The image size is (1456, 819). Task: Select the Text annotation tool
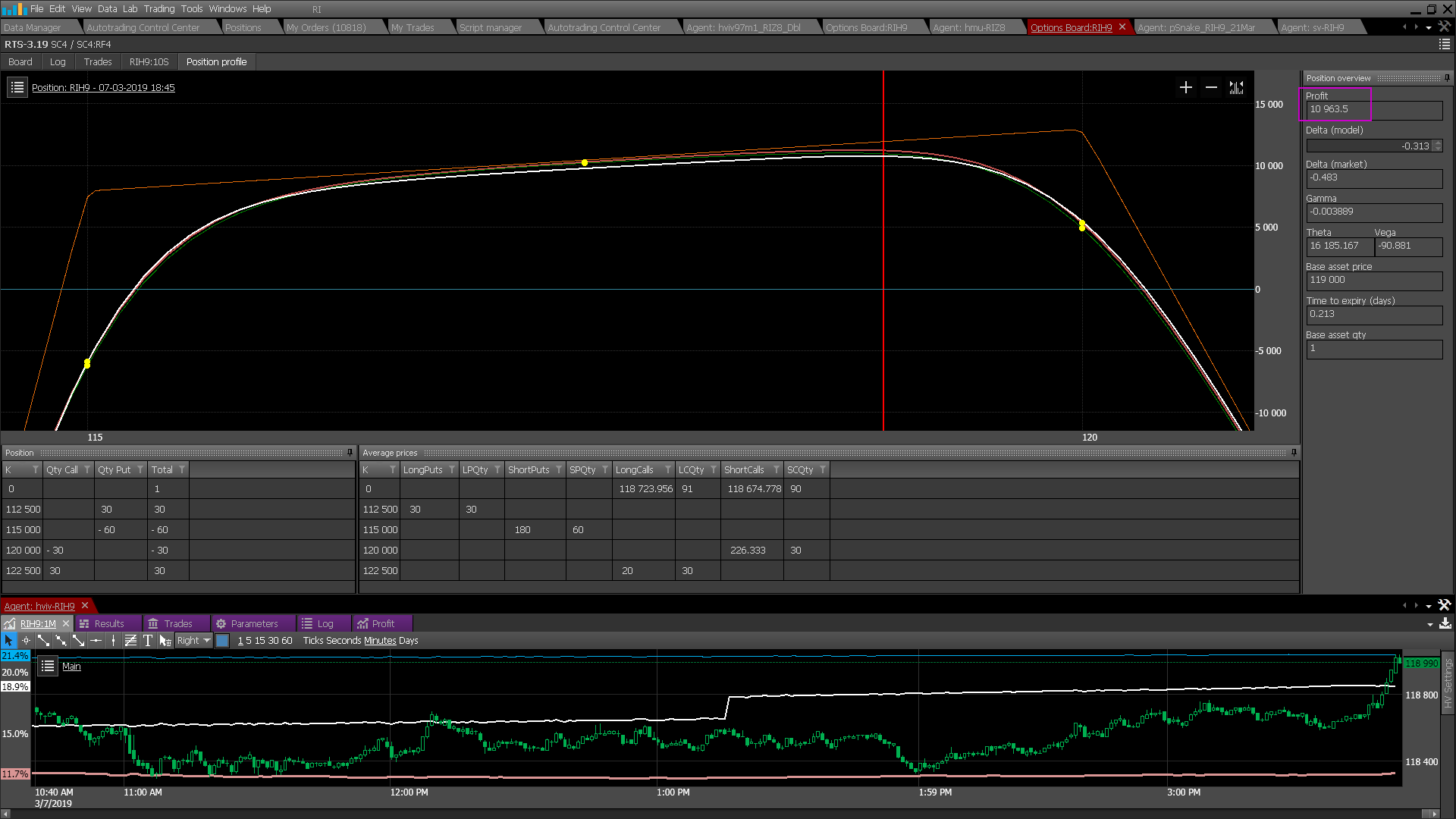pos(148,641)
